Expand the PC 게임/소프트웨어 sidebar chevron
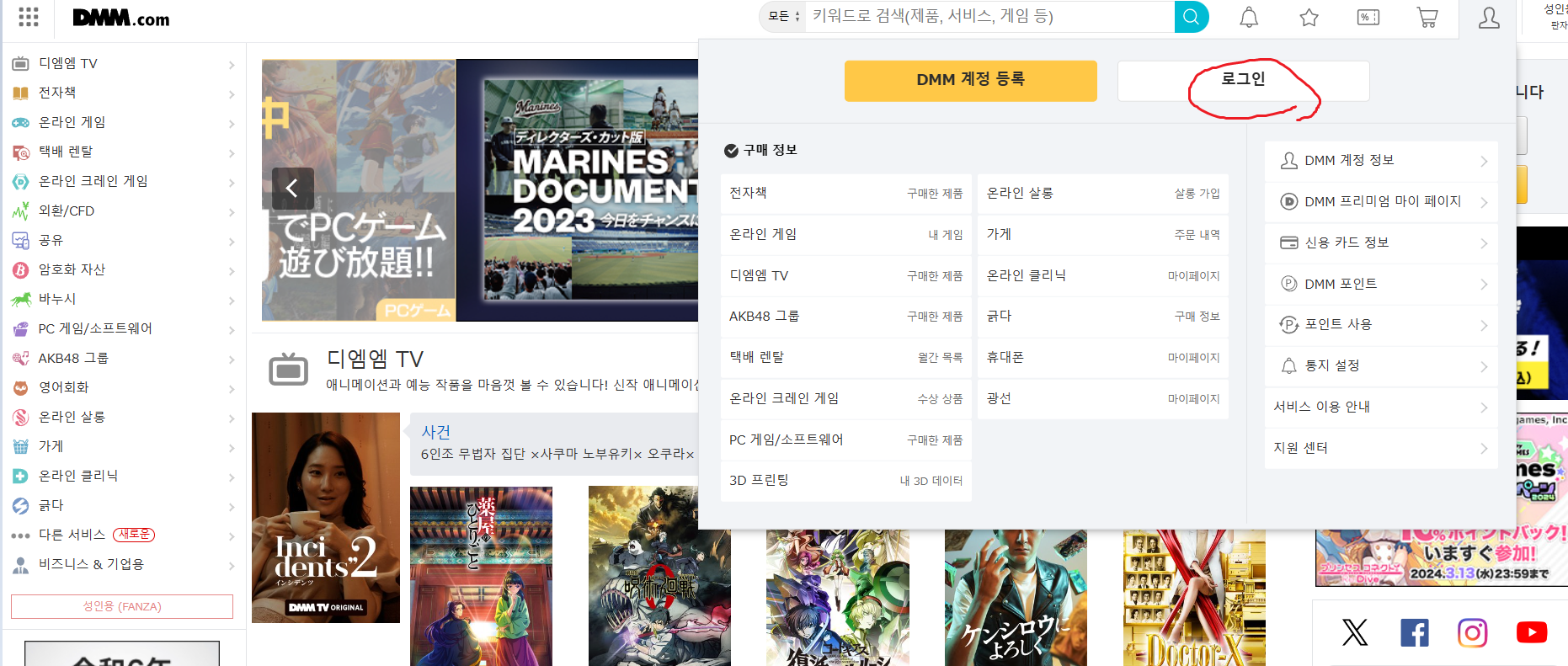The height and width of the screenshot is (666, 1568). point(231,329)
